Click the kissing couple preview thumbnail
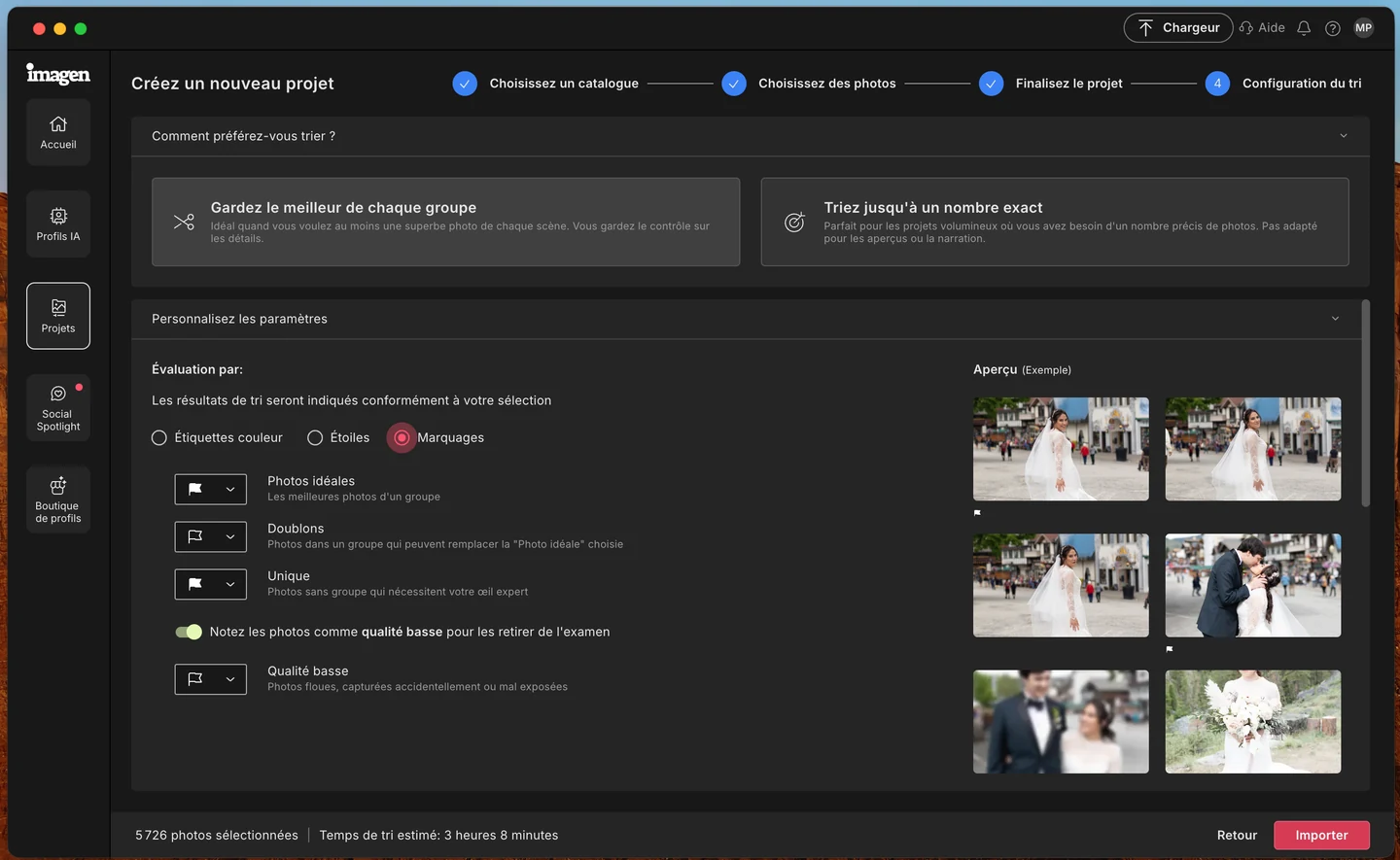Screen dimensions: 1400x860 [x=1253, y=585]
